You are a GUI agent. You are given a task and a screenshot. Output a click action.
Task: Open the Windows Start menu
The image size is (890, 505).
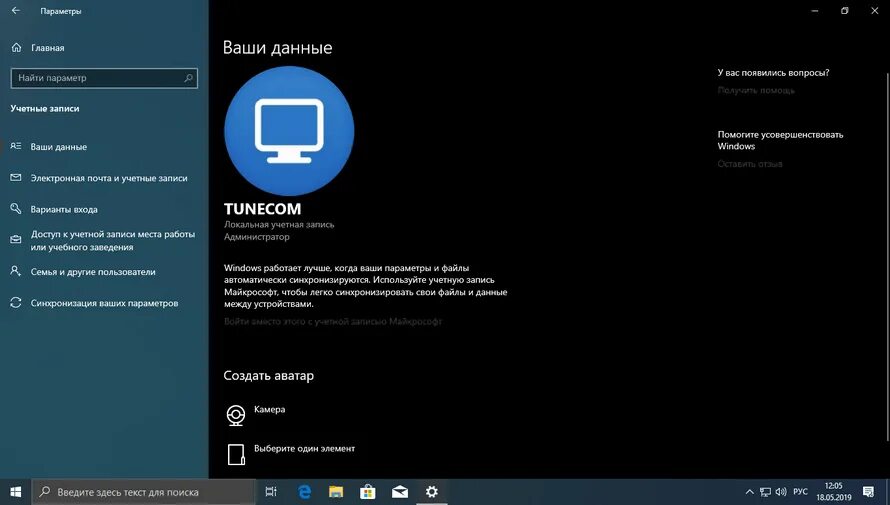point(15,491)
